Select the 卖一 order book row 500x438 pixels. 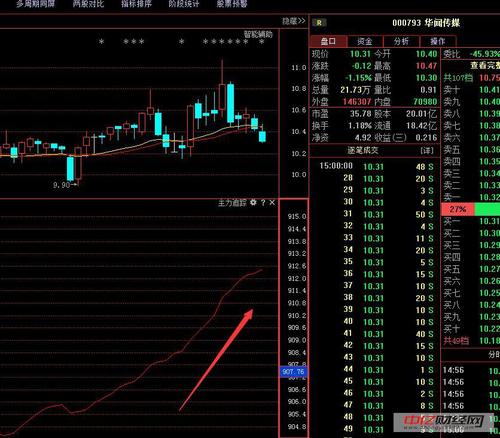tap(471, 197)
